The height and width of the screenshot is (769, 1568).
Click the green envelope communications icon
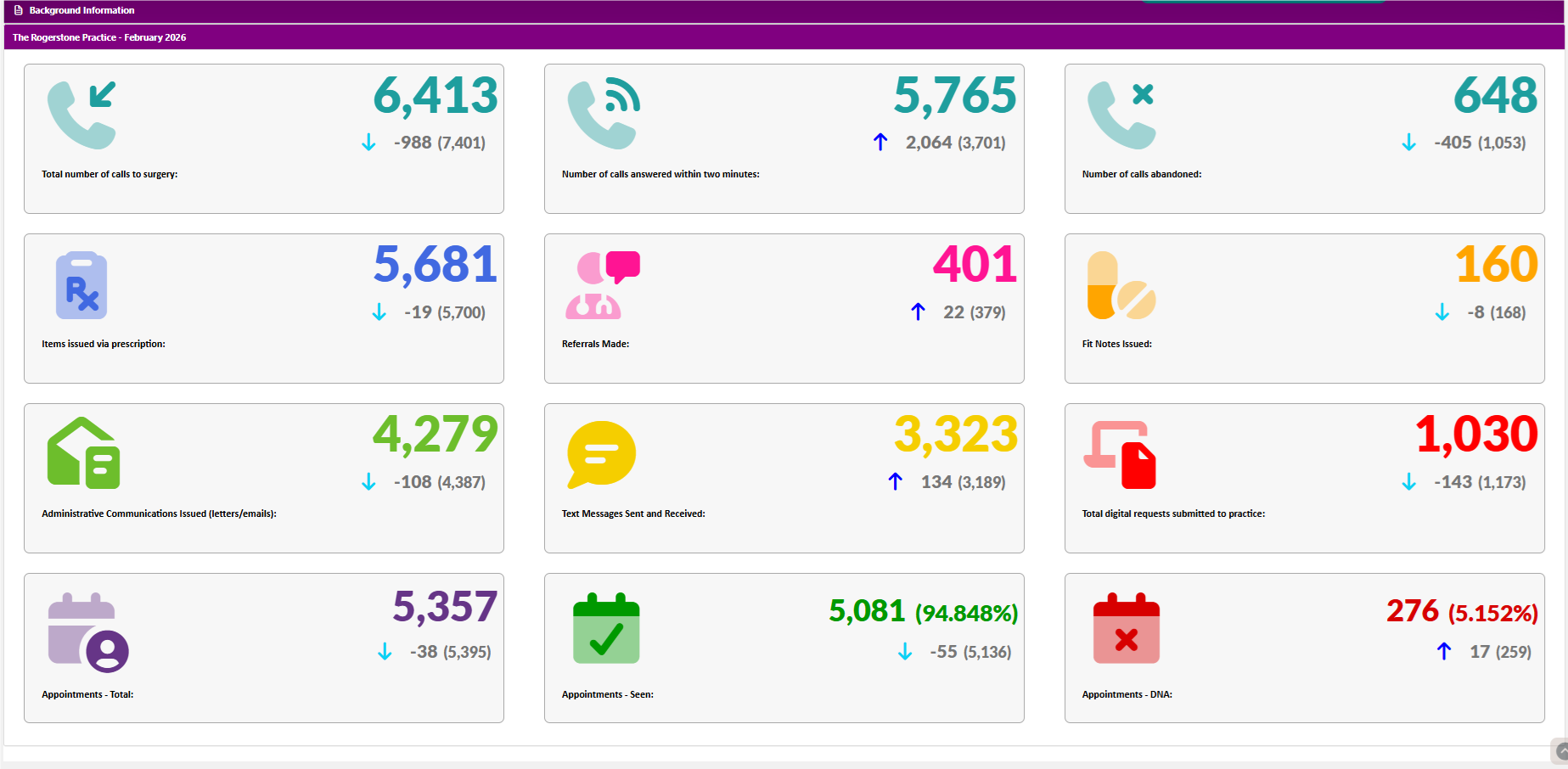83,453
